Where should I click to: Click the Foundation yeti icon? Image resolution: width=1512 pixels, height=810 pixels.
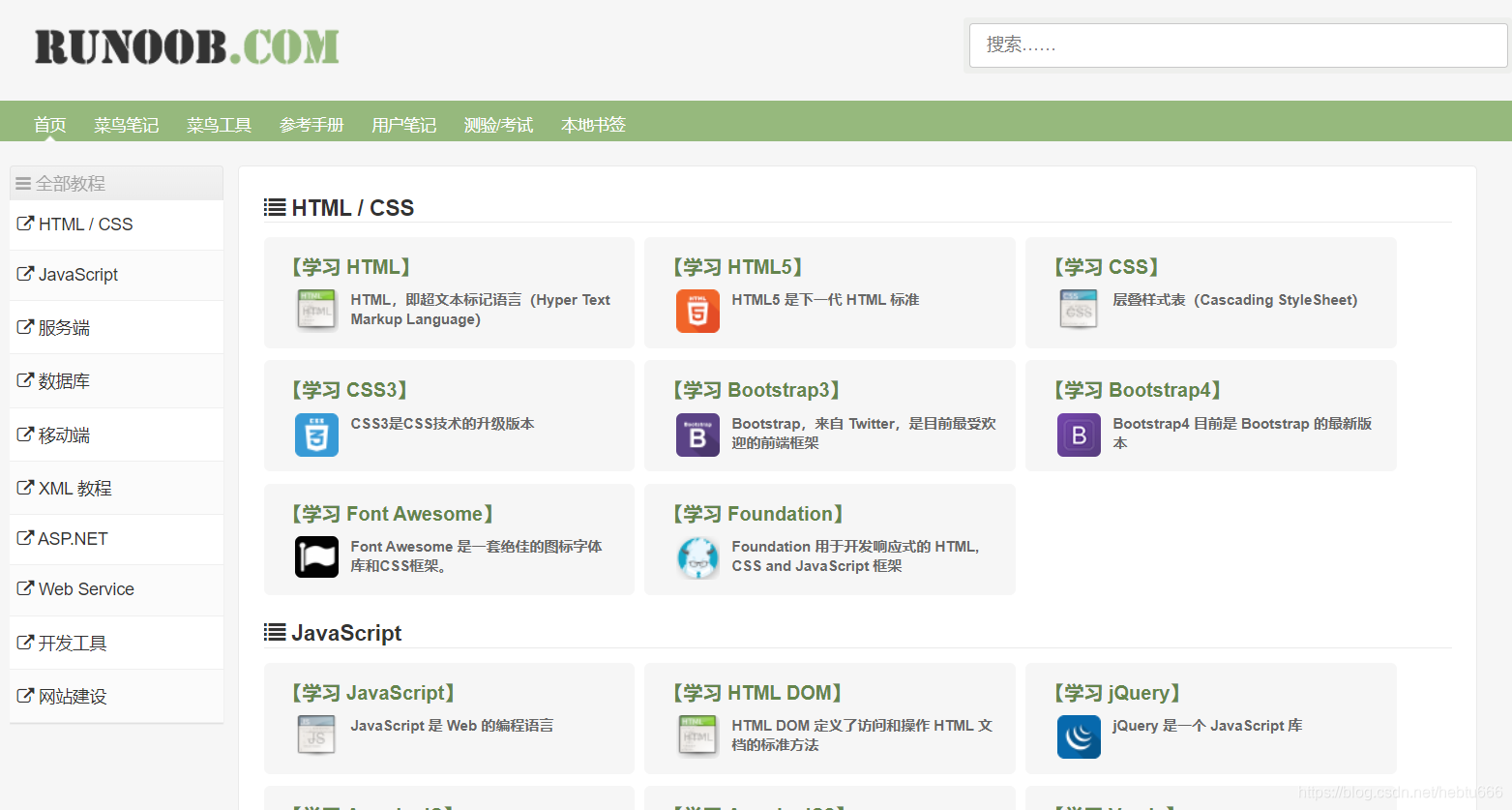click(x=697, y=557)
